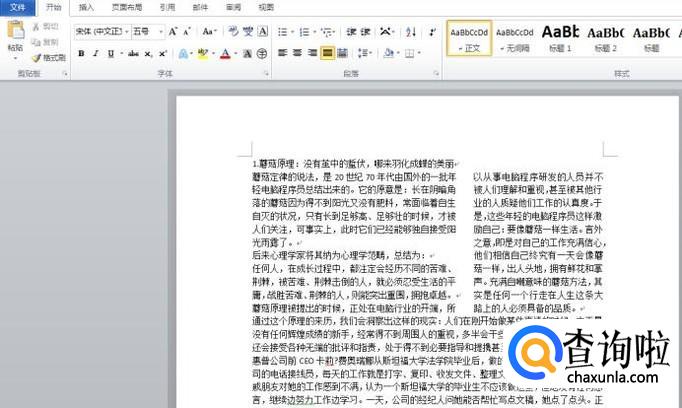Click the strikethrough (abc) icon

pyautogui.click(x=131, y=53)
